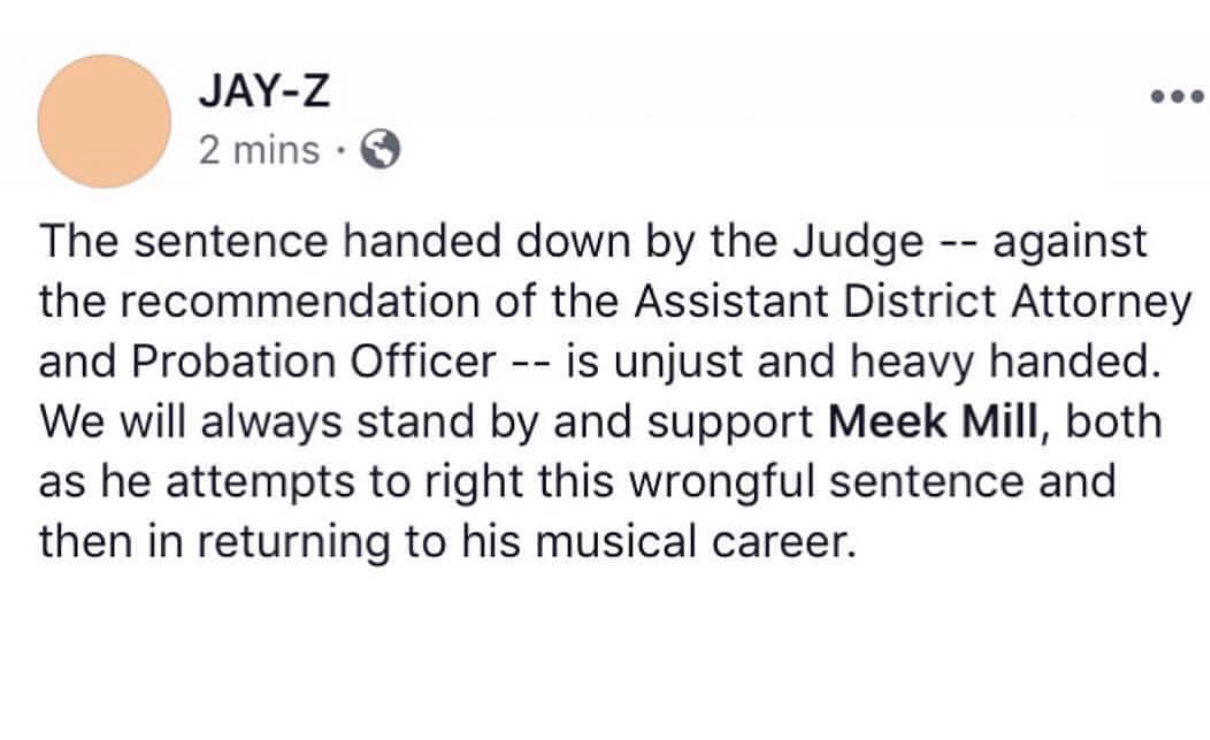Click the "2 mins" post timestamp
This screenshot has width=1210, height=740.
(x=260, y=151)
